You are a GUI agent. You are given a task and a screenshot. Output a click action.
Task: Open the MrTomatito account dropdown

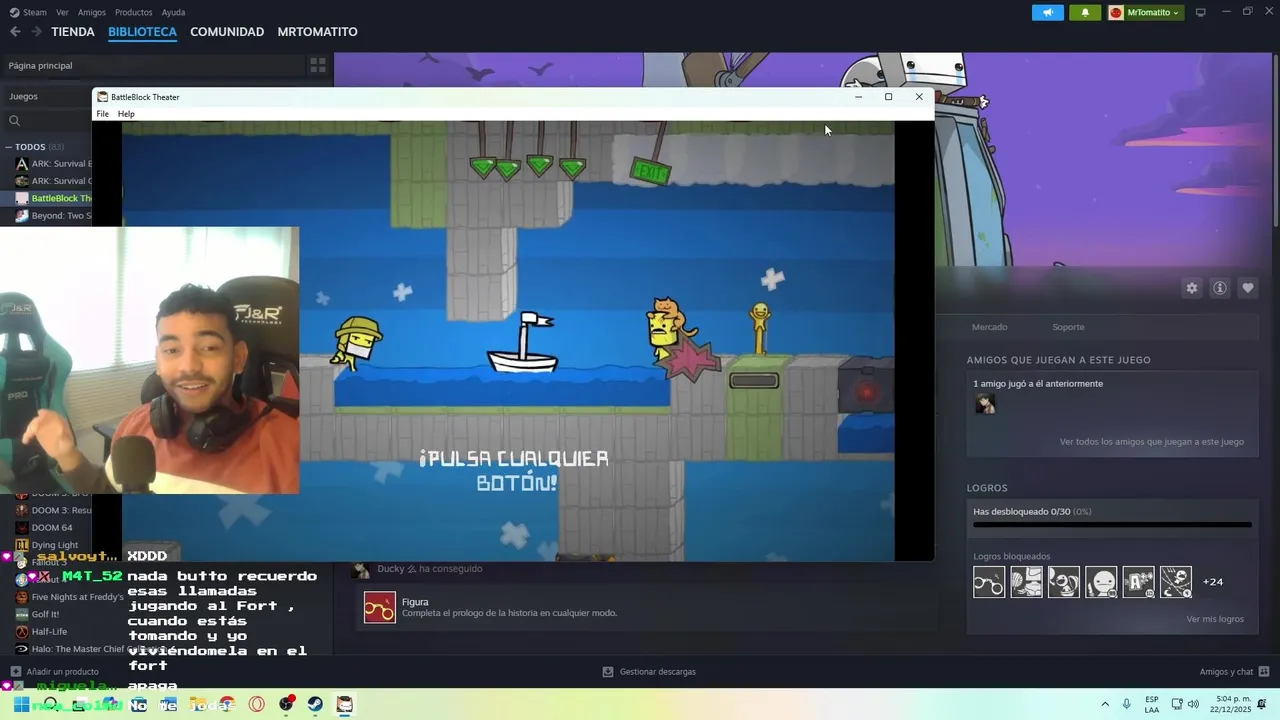click(1146, 12)
